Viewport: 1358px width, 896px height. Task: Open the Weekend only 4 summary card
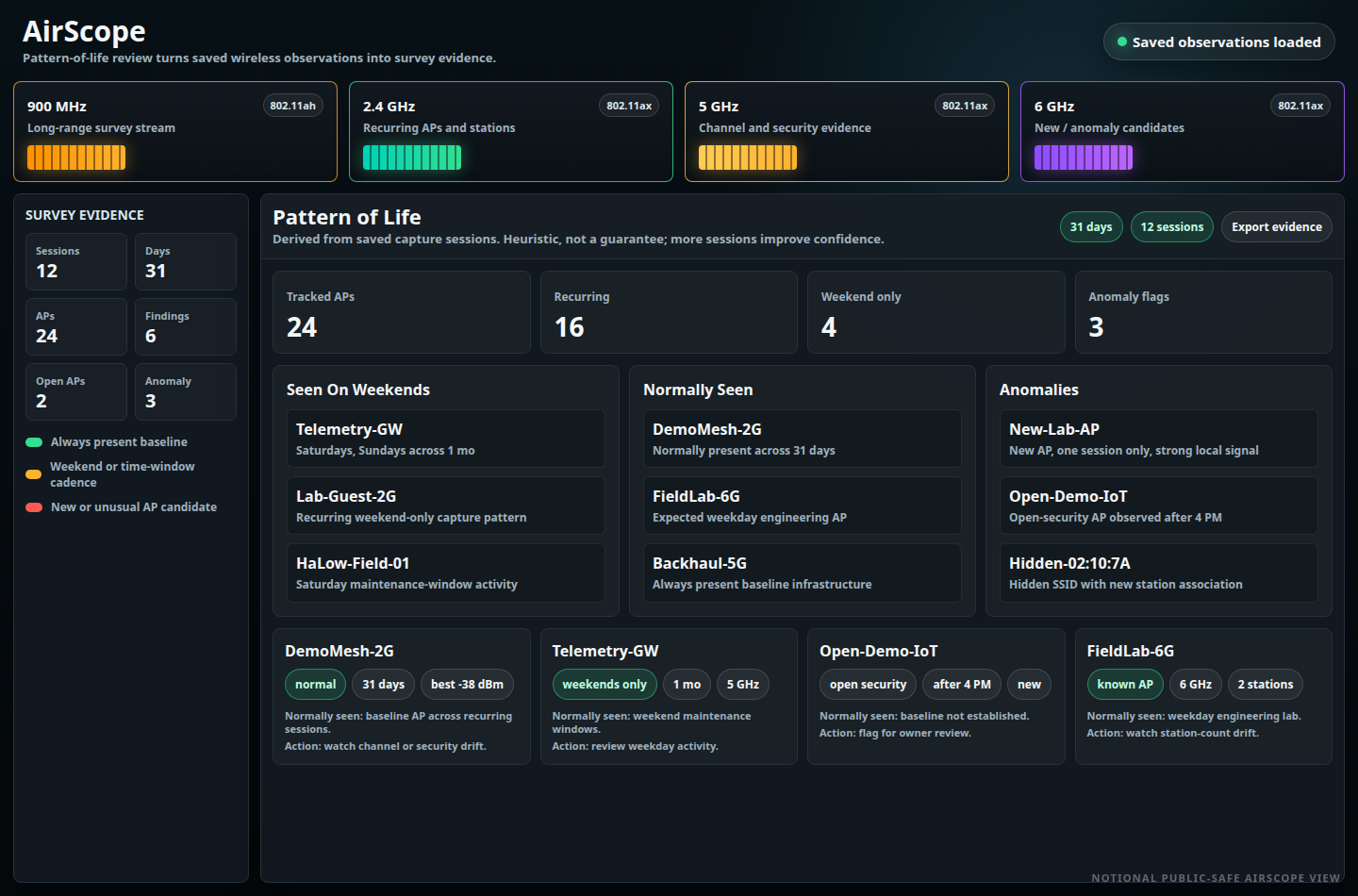[936, 312]
